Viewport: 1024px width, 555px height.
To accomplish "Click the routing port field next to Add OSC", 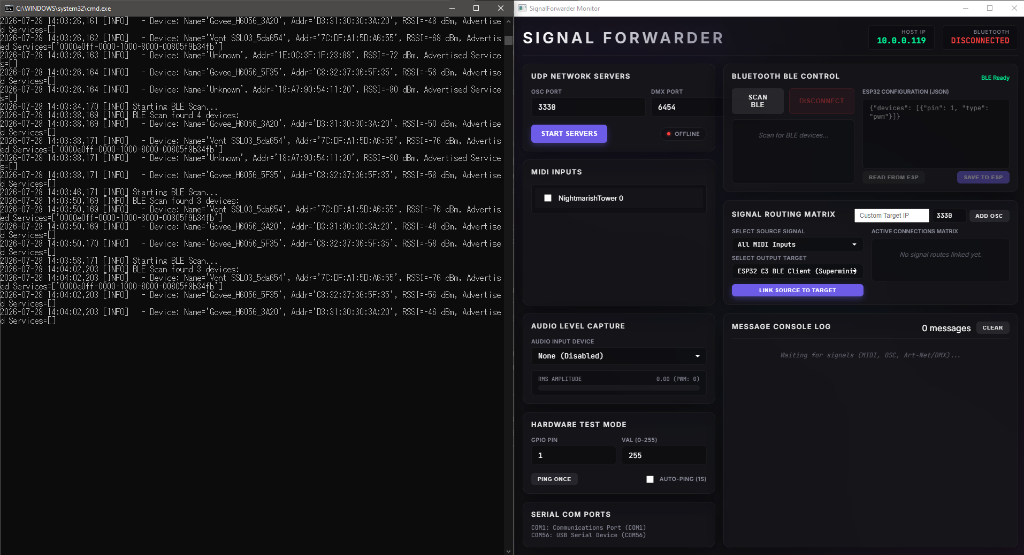I will (x=949, y=215).
